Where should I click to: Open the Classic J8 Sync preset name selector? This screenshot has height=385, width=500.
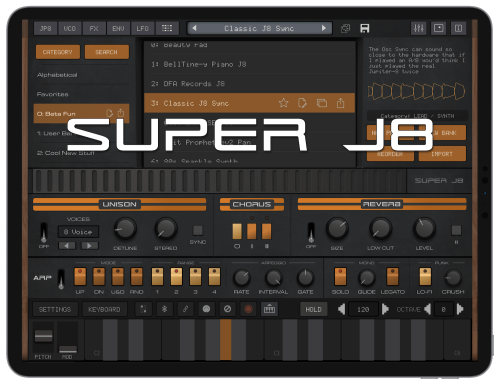coord(259,28)
